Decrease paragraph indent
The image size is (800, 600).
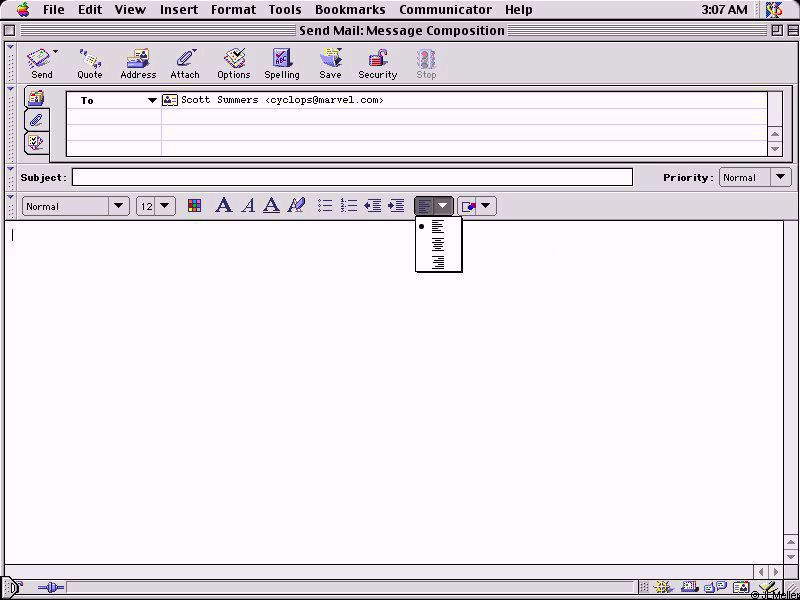pos(372,206)
